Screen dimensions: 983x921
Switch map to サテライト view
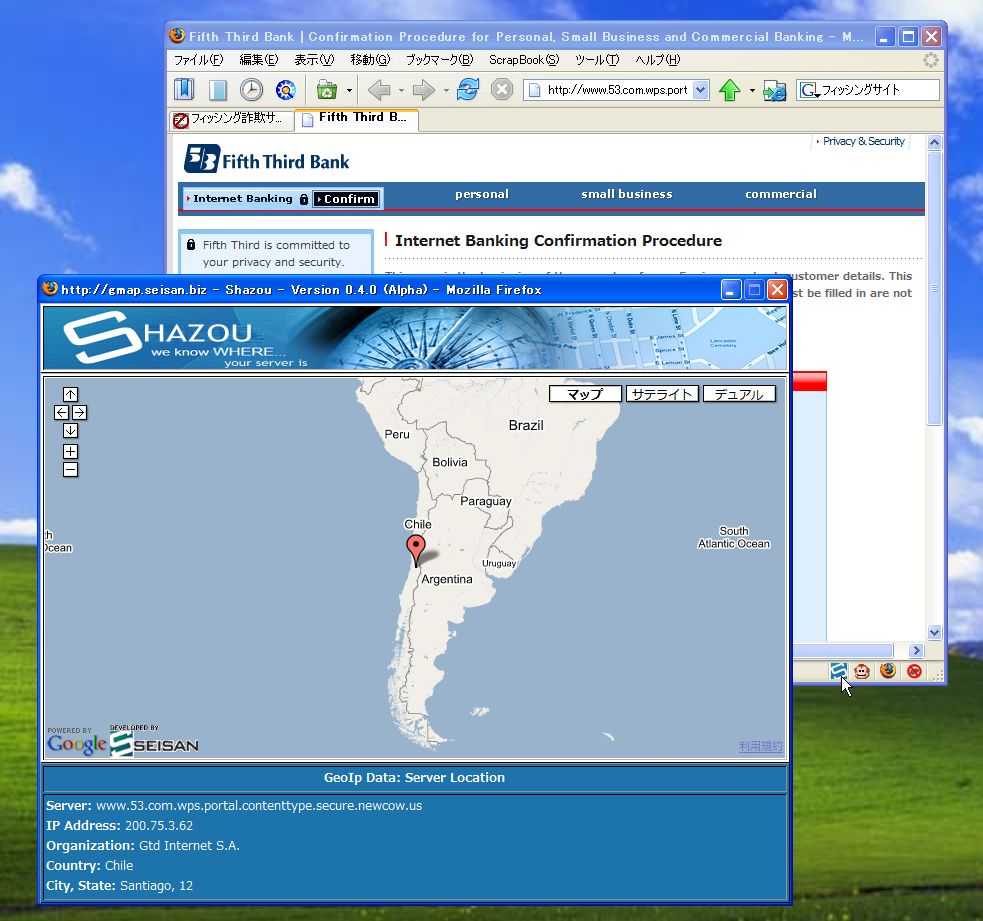[x=662, y=394]
